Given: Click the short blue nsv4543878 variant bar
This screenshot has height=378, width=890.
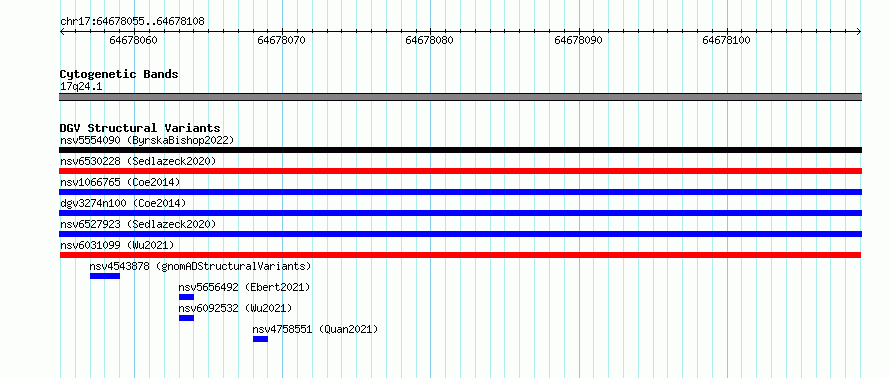Looking at the screenshot, I should (x=105, y=276).
